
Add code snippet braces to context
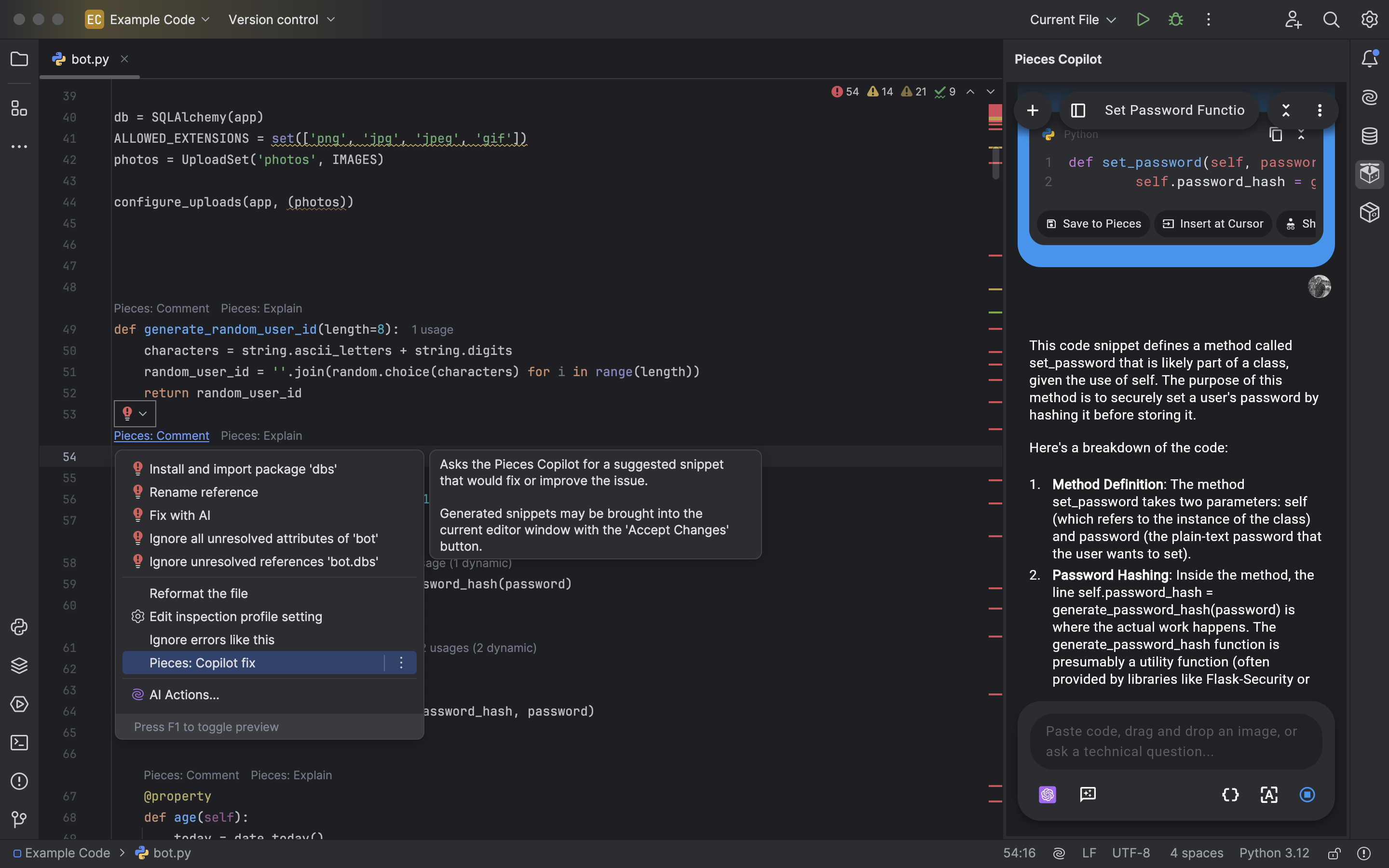pyautogui.click(x=1230, y=795)
